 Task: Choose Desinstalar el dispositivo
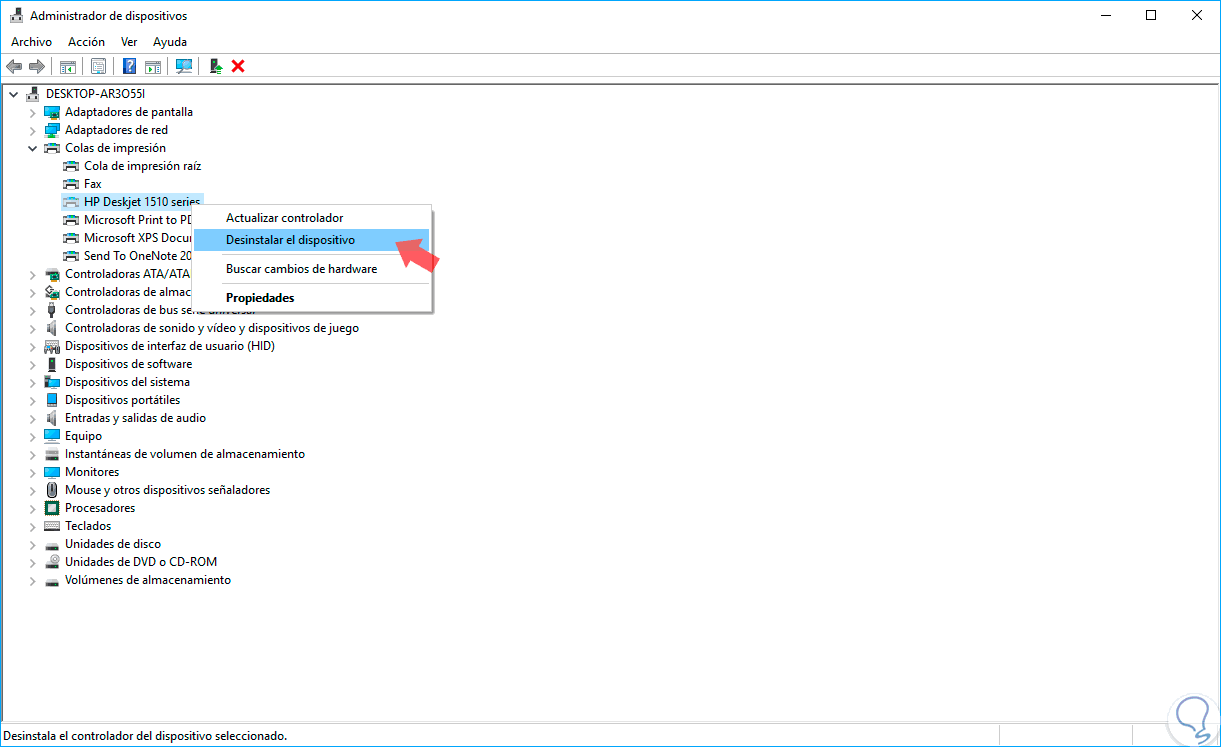[x=312, y=240]
